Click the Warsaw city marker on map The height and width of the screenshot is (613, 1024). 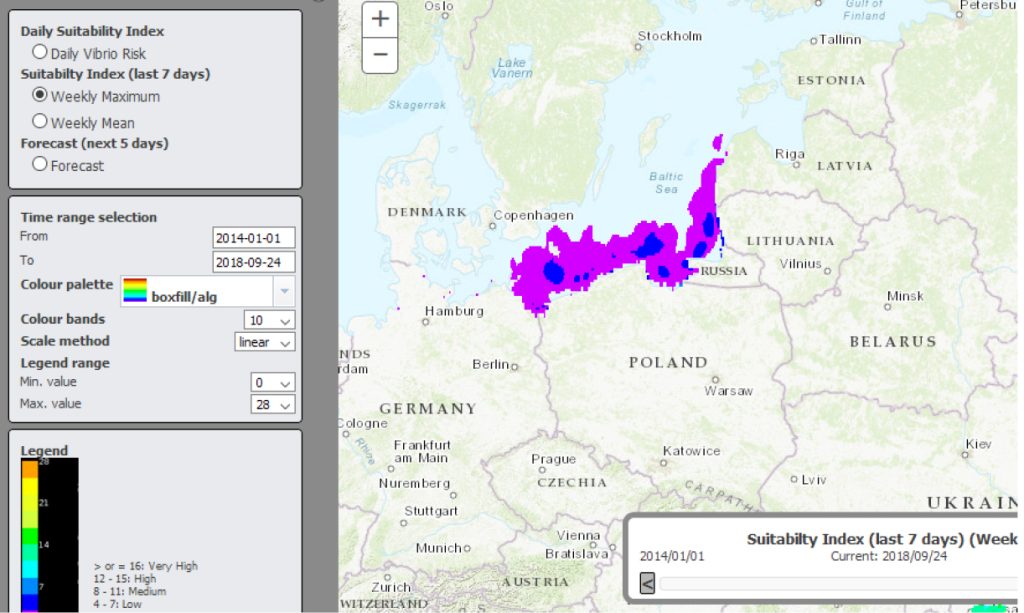(x=714, y=379)
